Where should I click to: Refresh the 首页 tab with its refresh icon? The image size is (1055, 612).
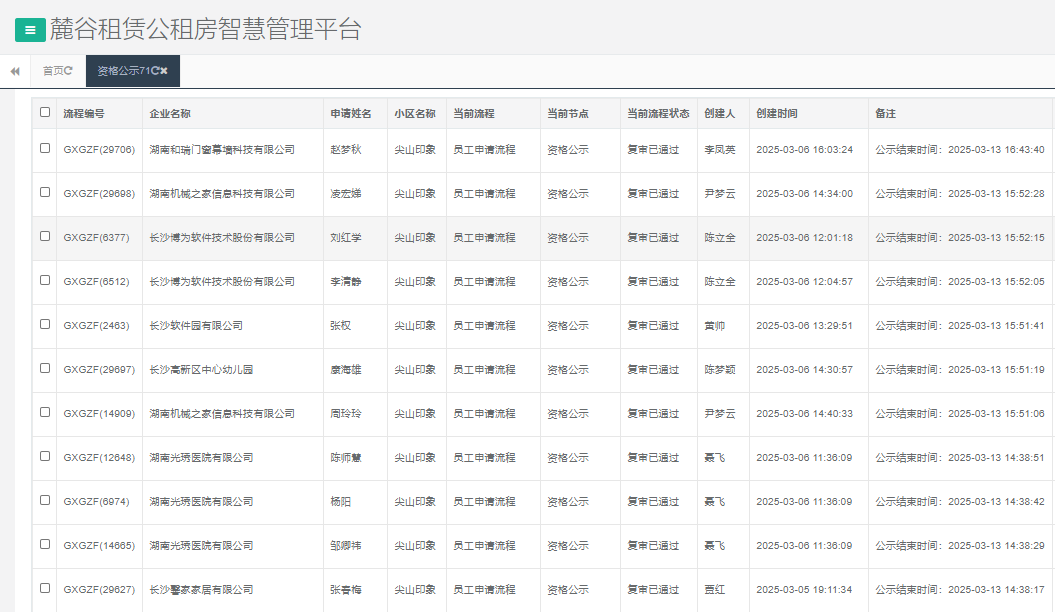tap(68, 71)
